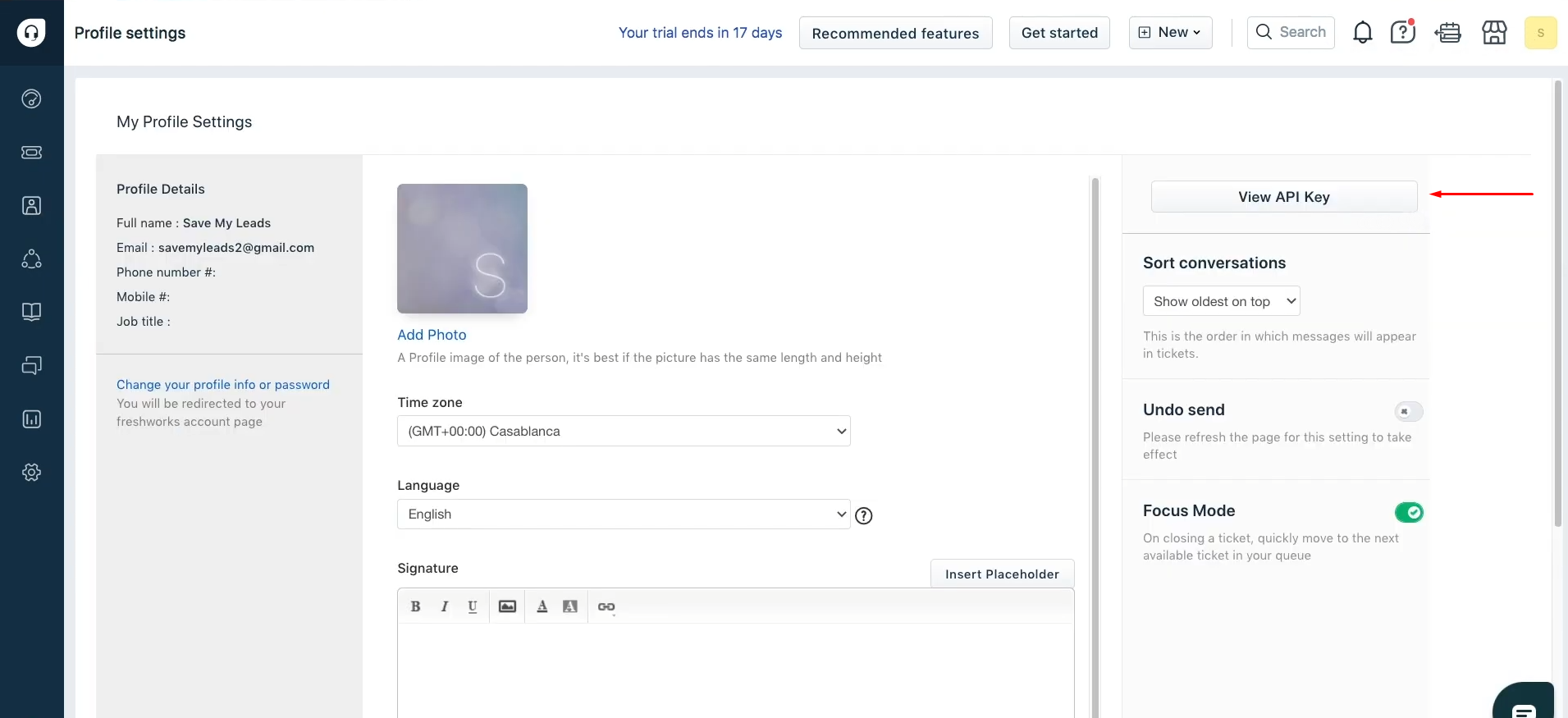Screen dimensions: 1568x718
Task: Open the Sort conversations dropdown
Action: (x=1221, y=301)
